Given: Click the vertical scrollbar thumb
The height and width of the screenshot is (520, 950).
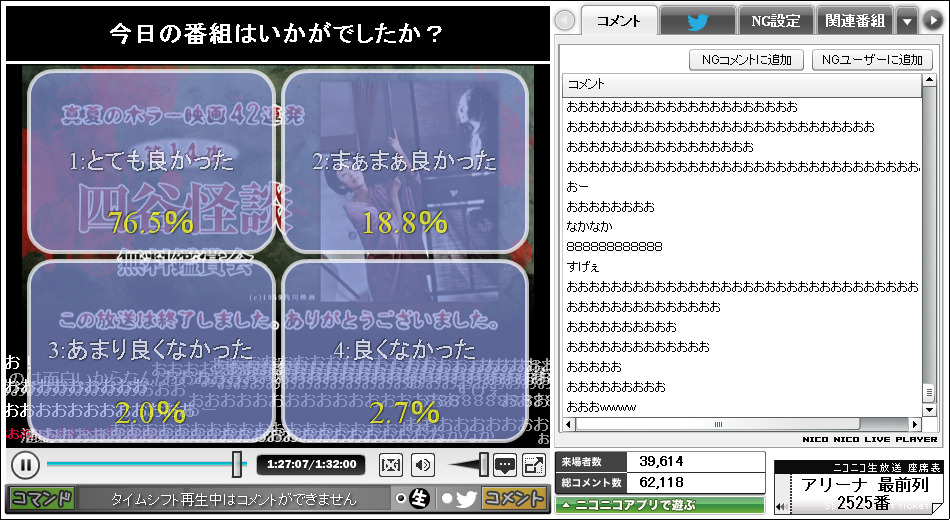Looking at the screenshot, I should 928,392.
